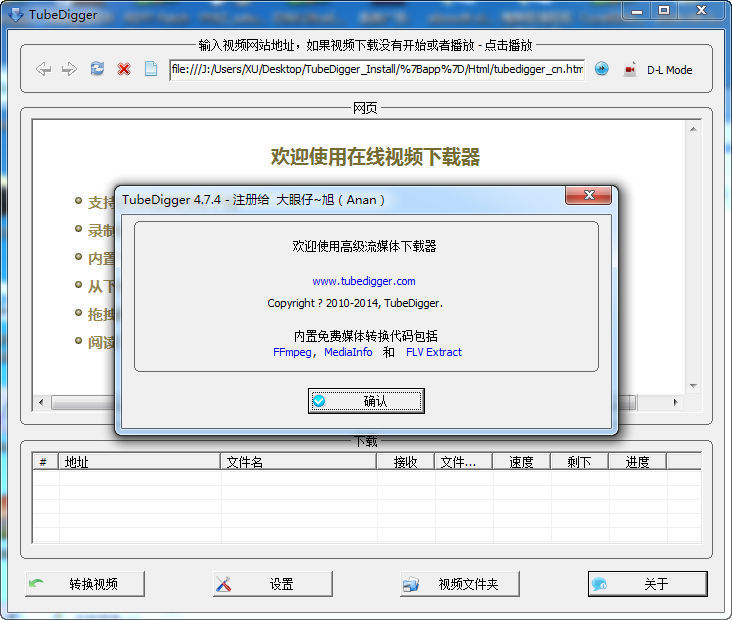The width and height of the screenshot is (732, 620).
Task: Click the 速度 column header
Action: click(x=521, y=462)
